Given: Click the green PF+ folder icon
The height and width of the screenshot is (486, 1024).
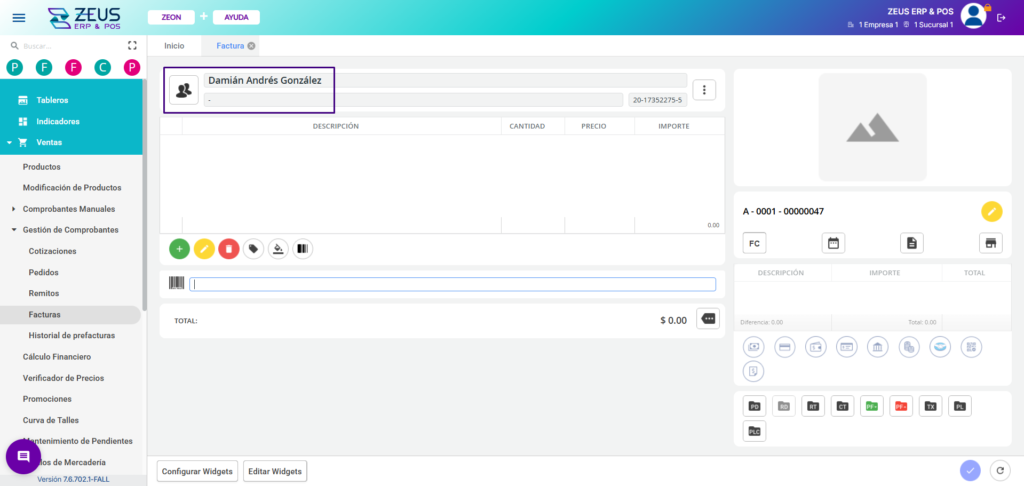Looking at the screenshot, I should pos(871,406).
